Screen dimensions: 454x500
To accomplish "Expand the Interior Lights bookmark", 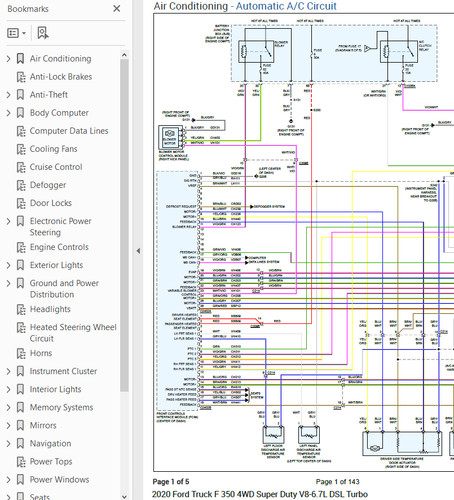I will 9,389.
